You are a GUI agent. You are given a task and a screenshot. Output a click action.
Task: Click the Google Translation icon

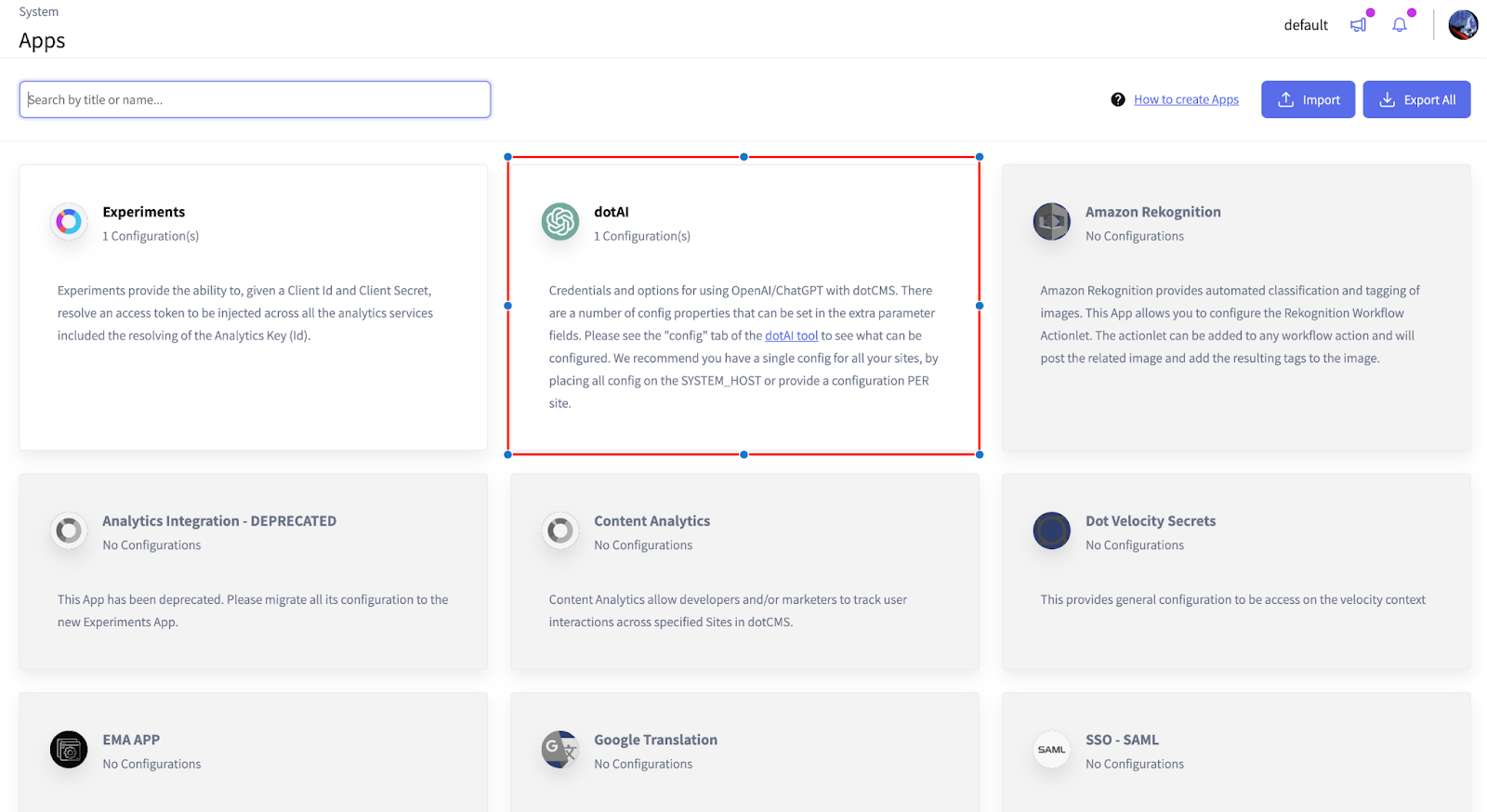click(560, 750)
